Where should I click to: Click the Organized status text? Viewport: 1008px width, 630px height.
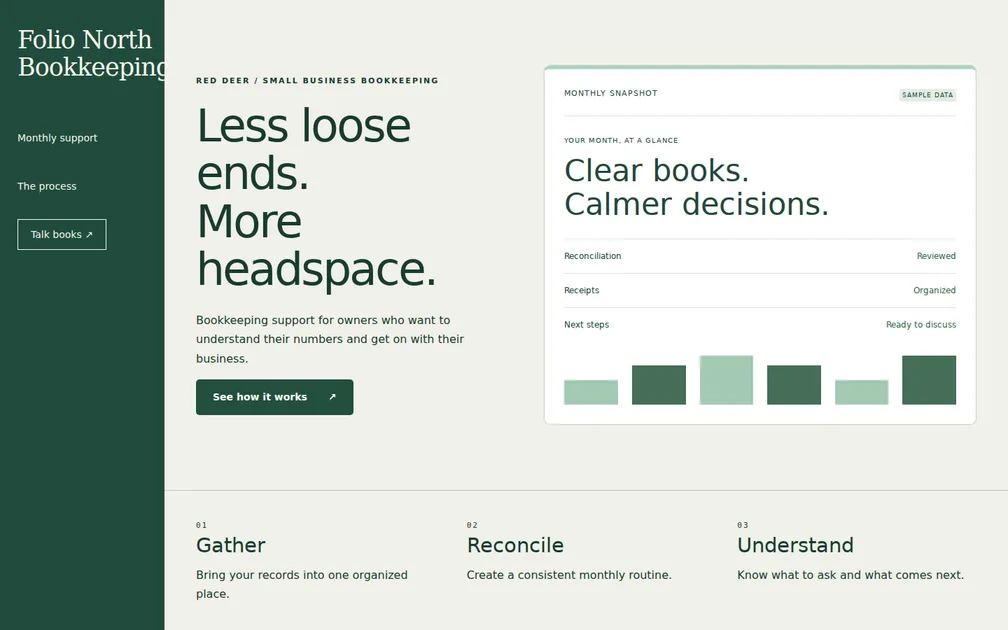click(x=934, y=290)
